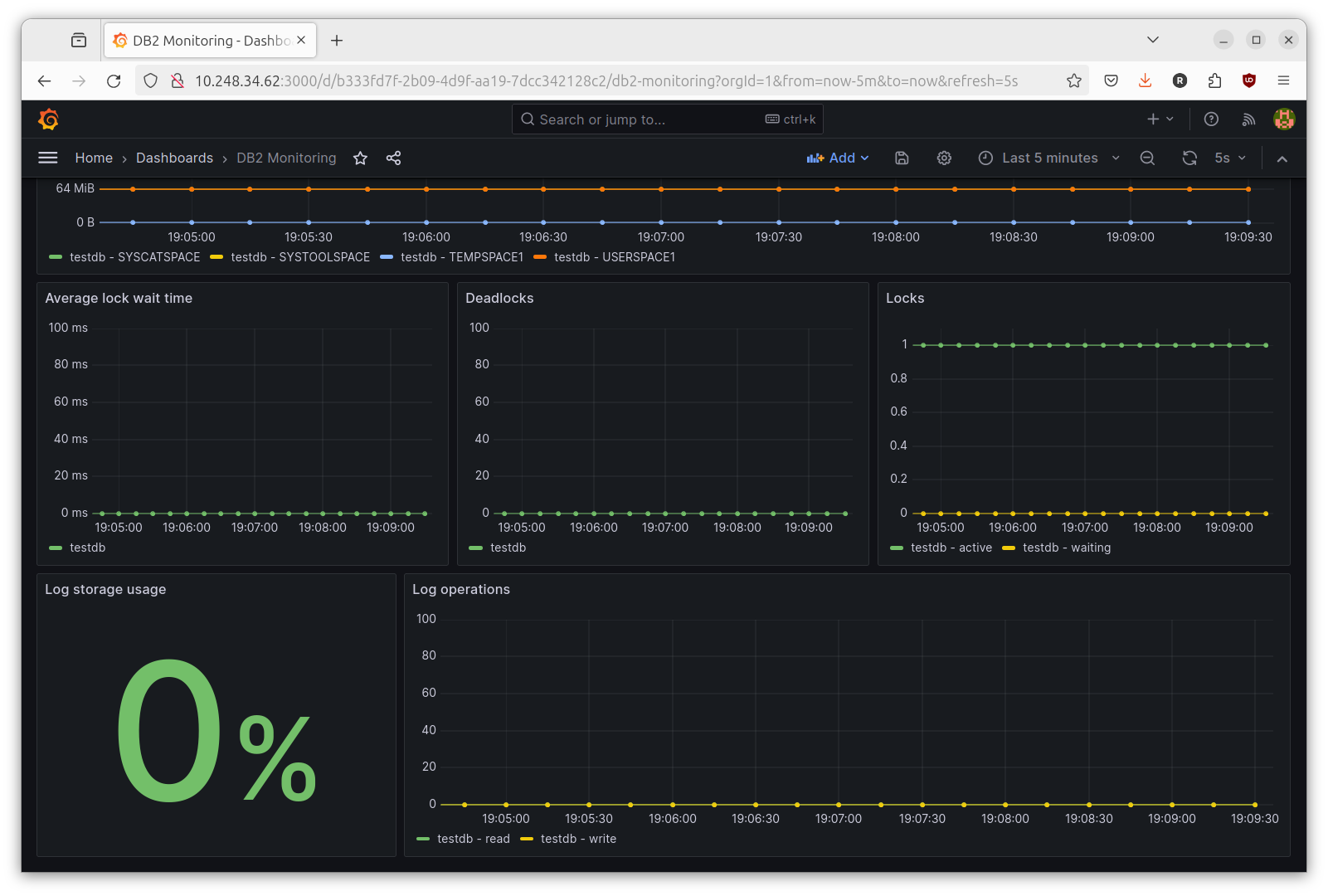Bookmark this page with the star
This screenshot has height=896, width=1328.
(x=1074, y=80)
